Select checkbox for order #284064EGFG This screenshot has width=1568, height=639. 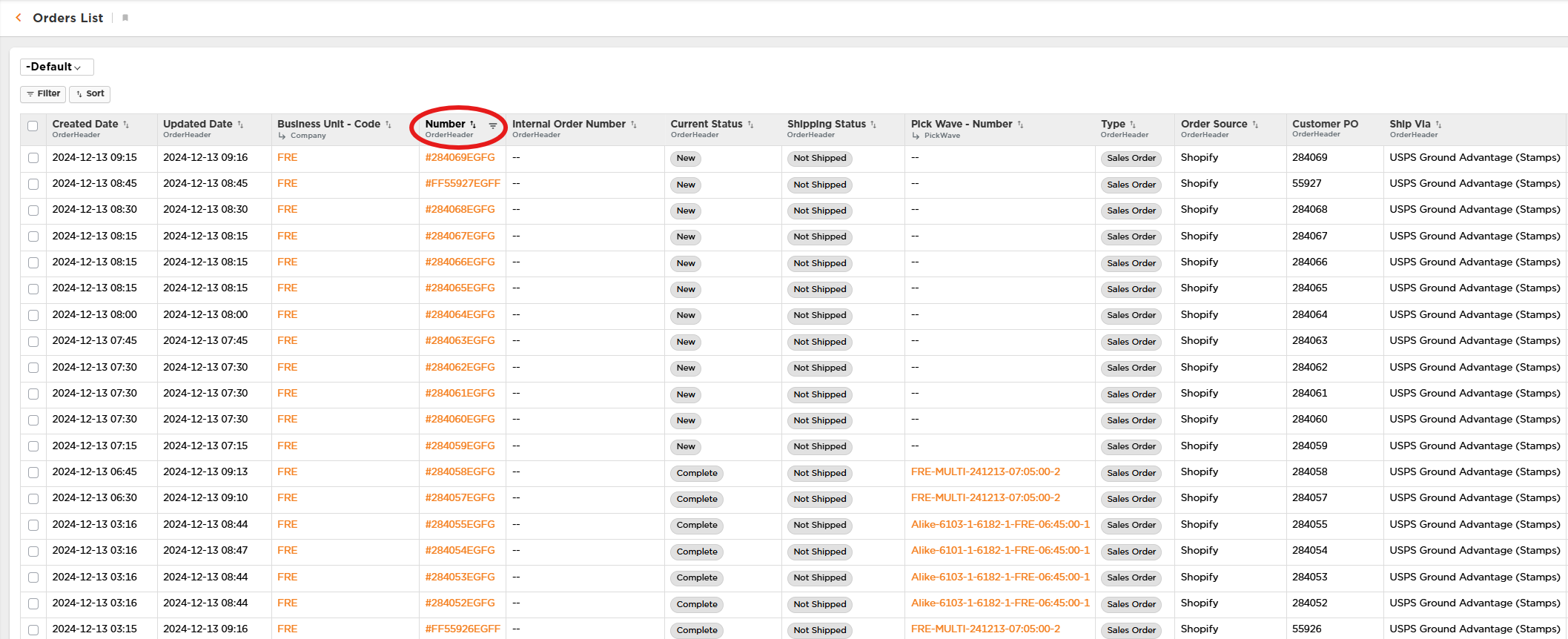(x=33, y=315)
